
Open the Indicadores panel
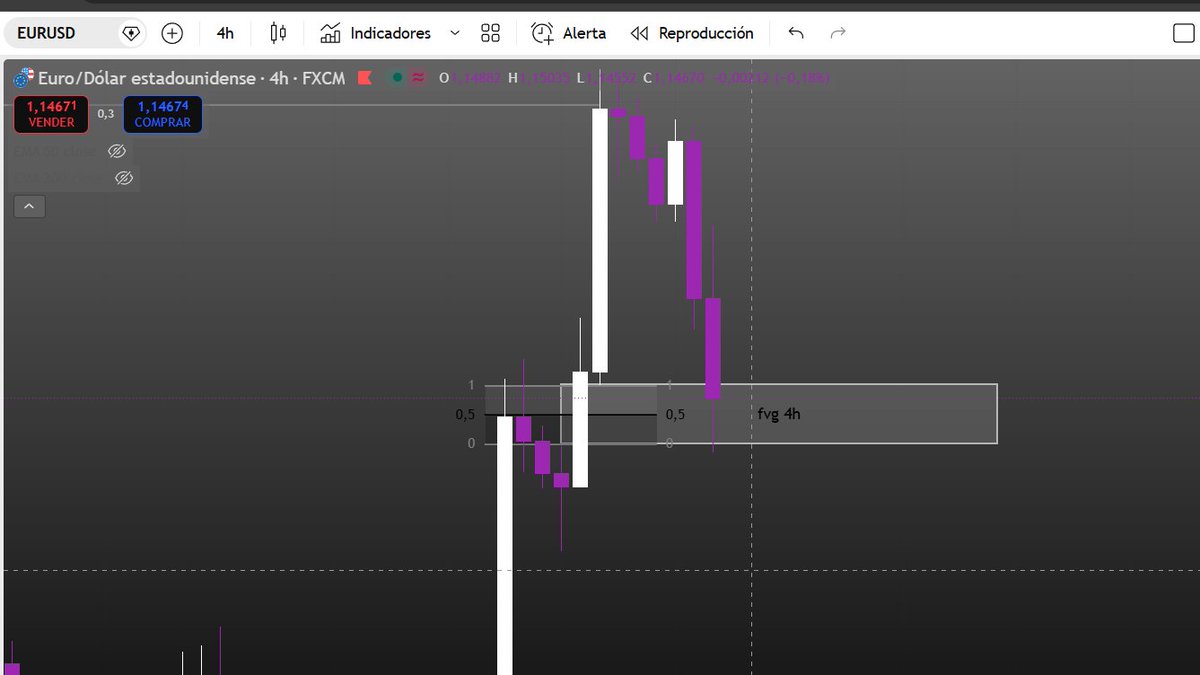(x=376, y=33)
